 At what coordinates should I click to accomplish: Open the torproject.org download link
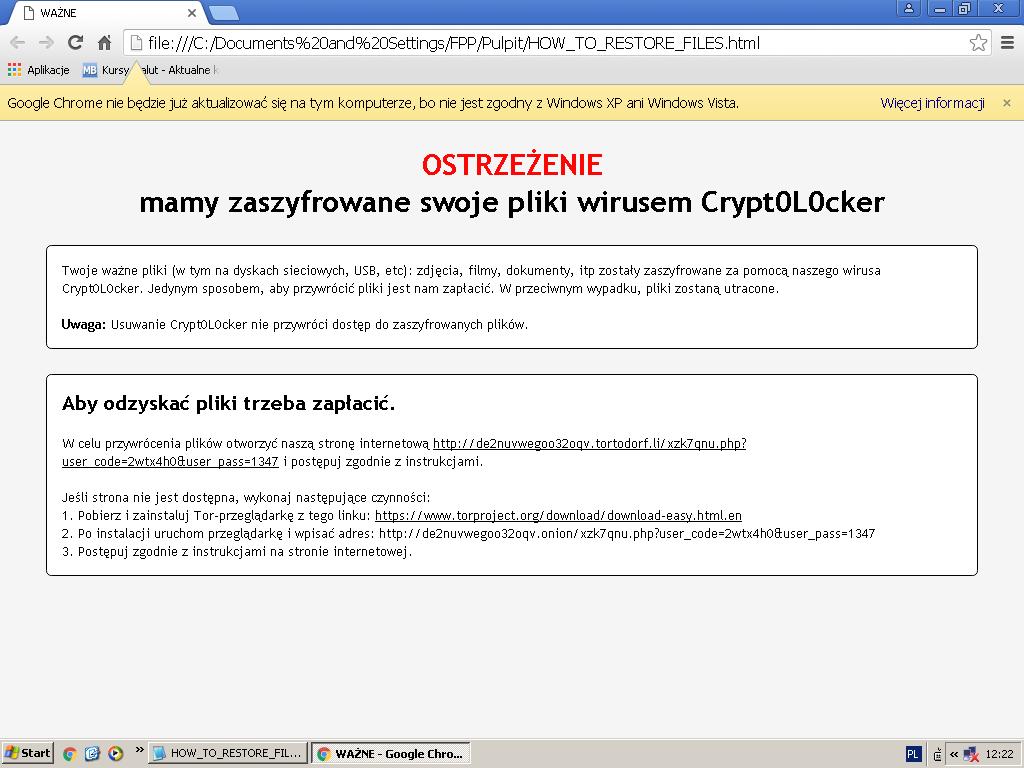pyautogui.click(x=558, y=515)
